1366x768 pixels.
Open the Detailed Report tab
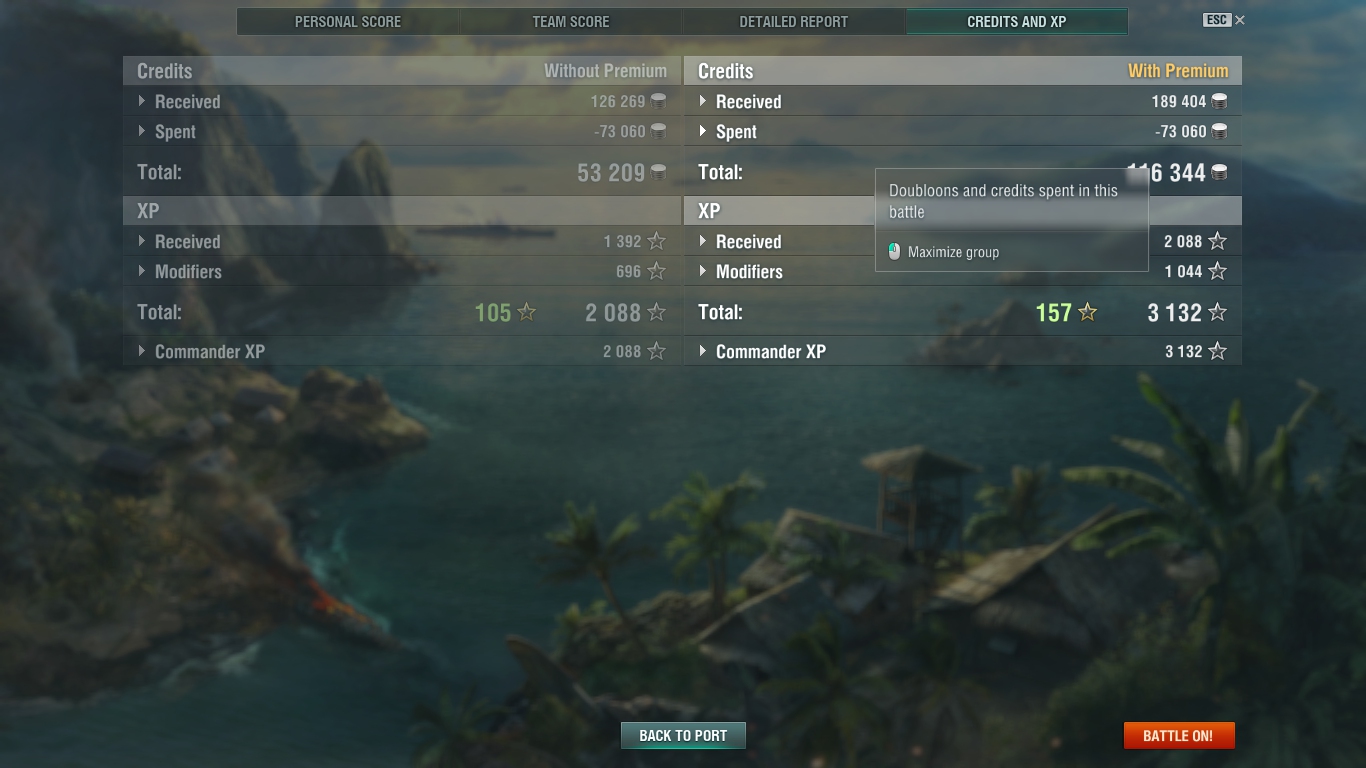794,21
